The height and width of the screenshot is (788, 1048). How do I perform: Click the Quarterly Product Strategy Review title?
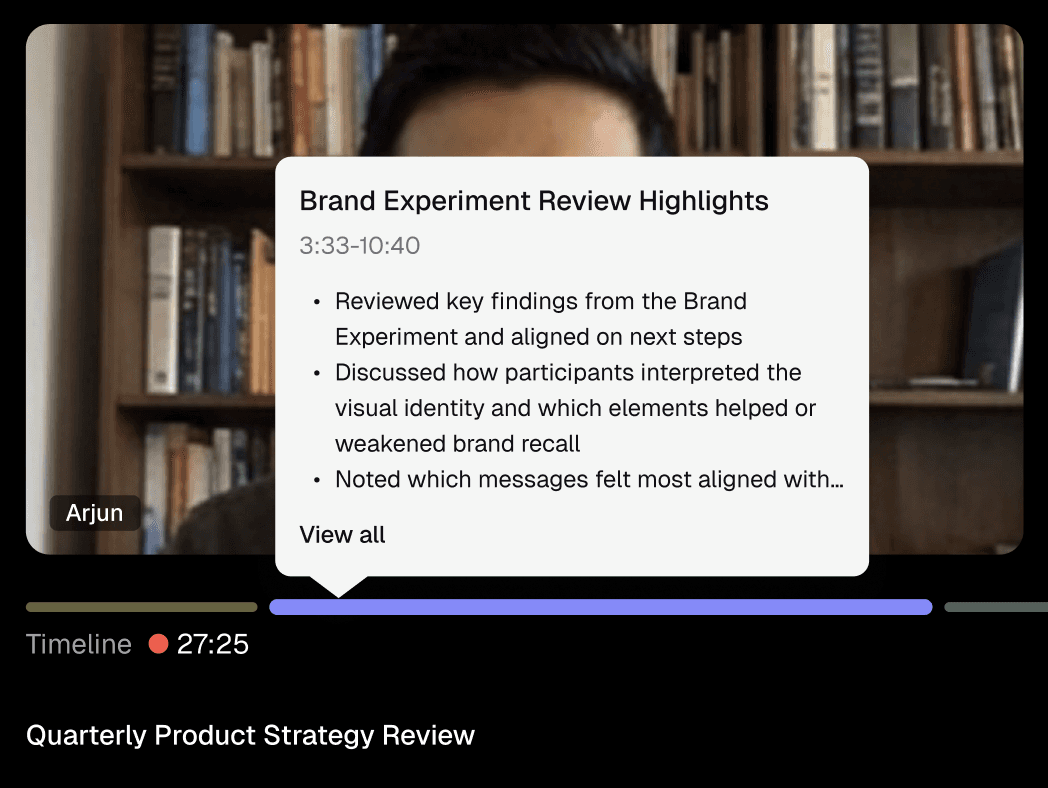click(x=251, y=735)
